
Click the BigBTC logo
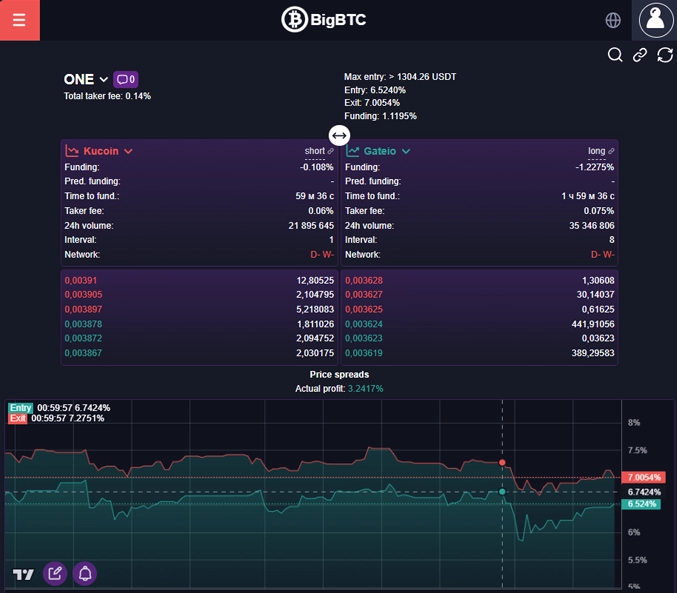click(x=323, y=19)
